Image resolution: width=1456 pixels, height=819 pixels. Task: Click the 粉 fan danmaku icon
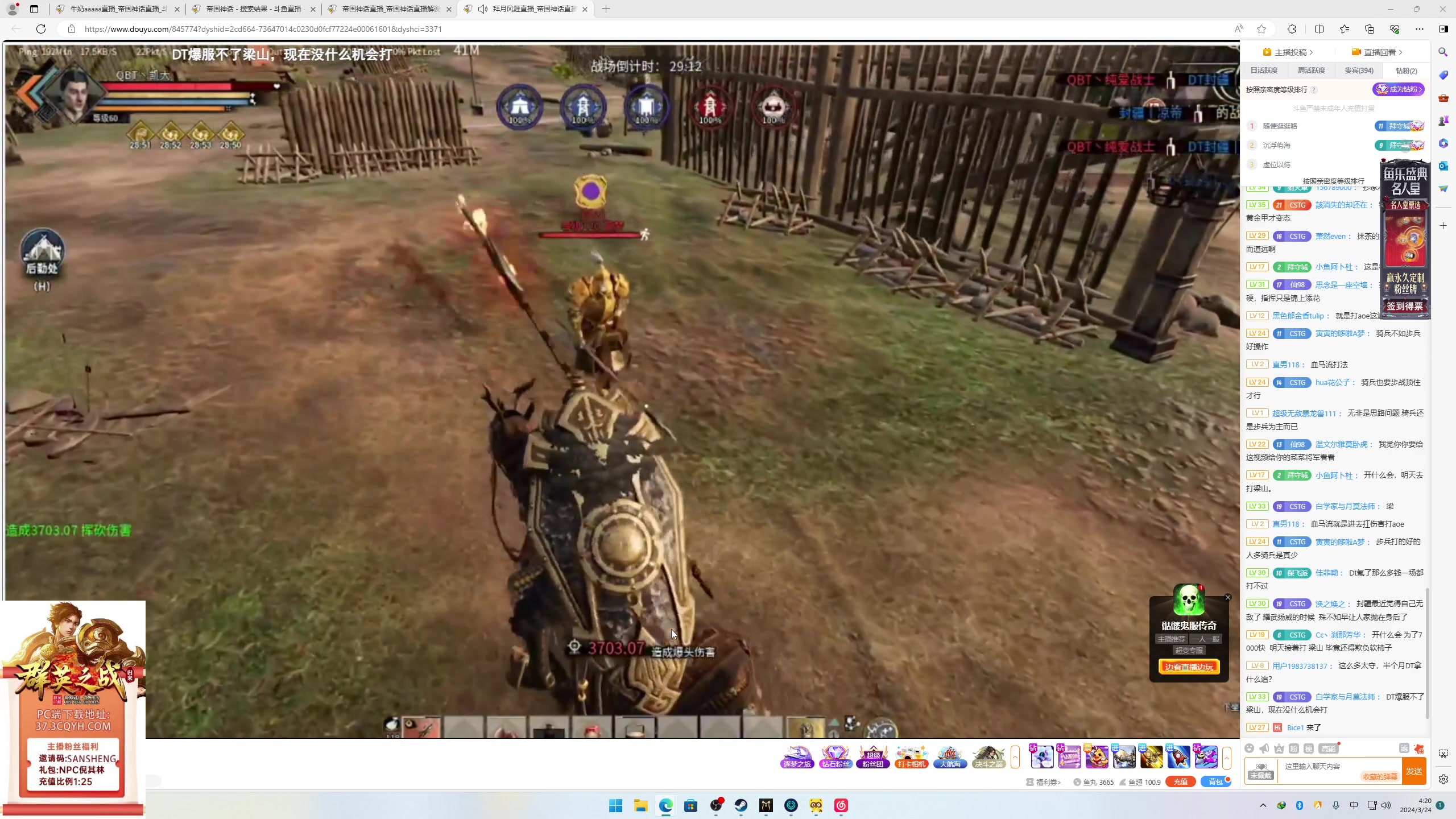(x=1294, y=748)
